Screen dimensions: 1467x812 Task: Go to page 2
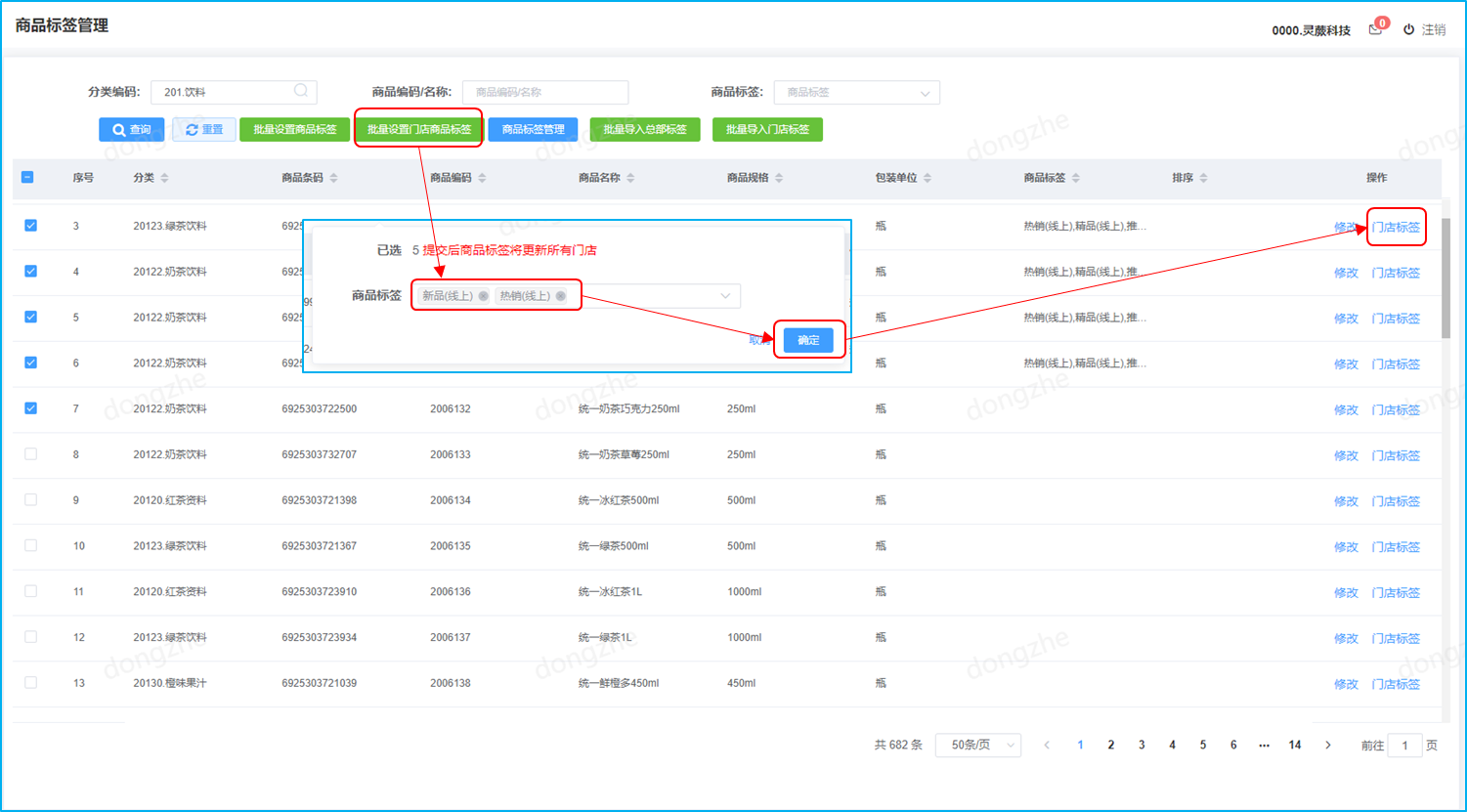[x=1110, y=745]
